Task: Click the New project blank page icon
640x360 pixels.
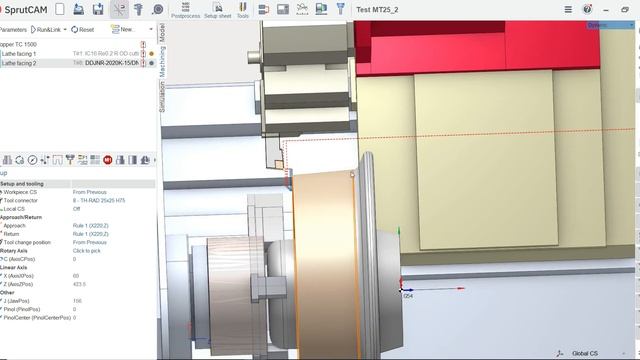Action: point(60,9)
